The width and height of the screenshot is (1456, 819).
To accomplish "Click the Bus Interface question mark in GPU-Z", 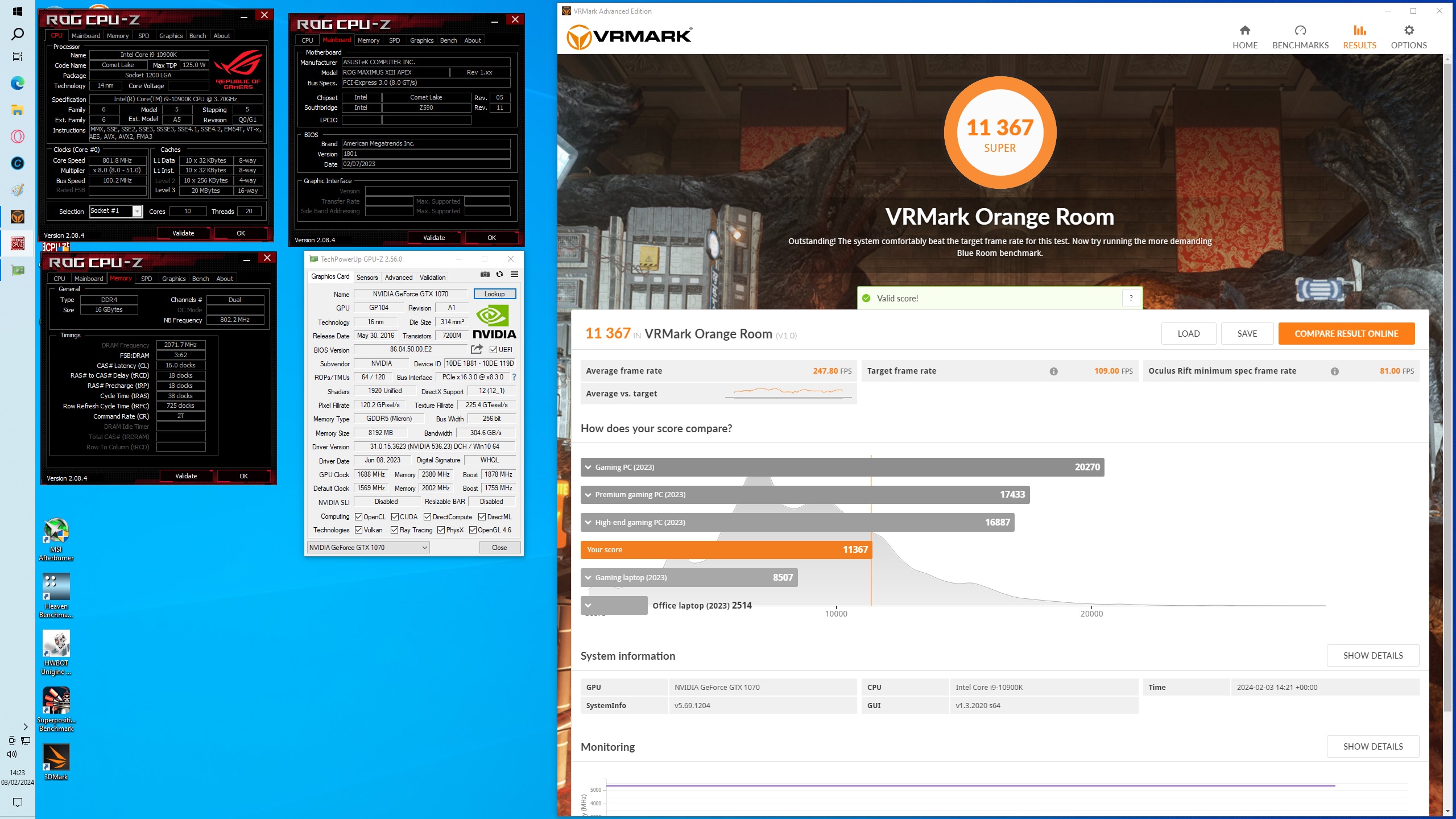I will 514,377.
